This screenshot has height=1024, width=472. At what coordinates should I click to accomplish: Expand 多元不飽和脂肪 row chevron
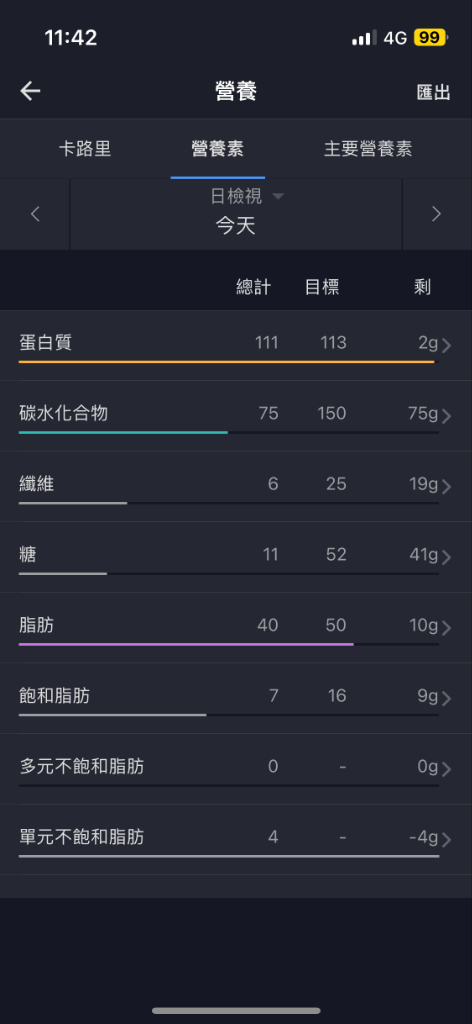447,769
